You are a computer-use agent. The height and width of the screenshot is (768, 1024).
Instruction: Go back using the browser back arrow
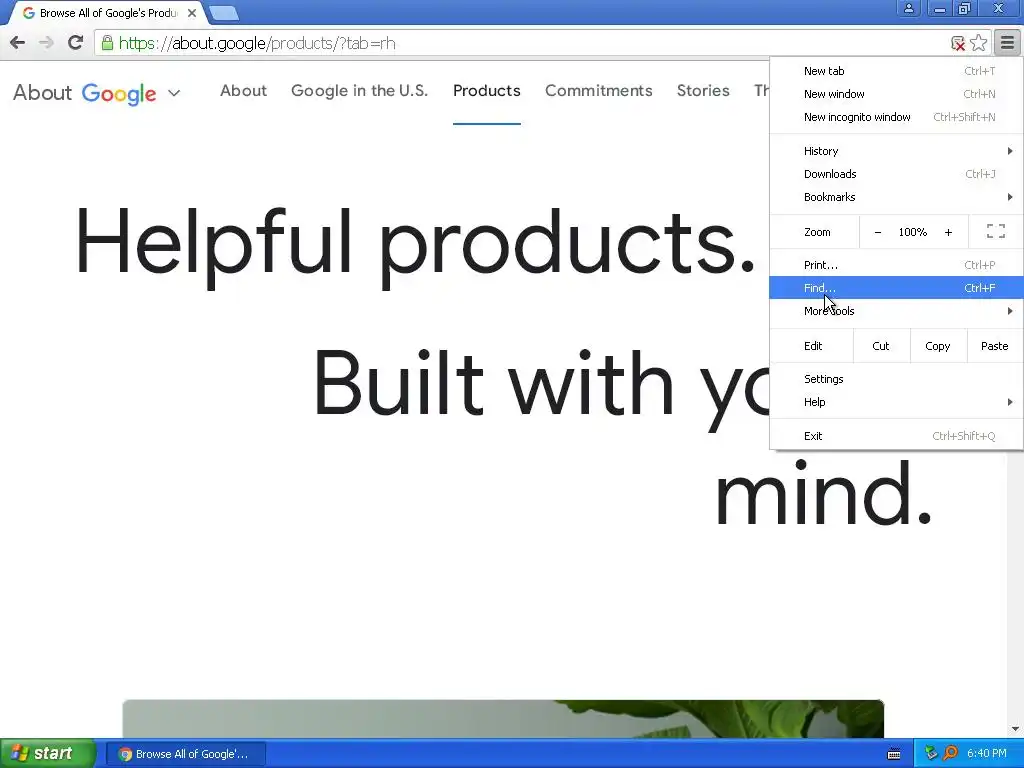pyautogui.click(x=18, y=43)
